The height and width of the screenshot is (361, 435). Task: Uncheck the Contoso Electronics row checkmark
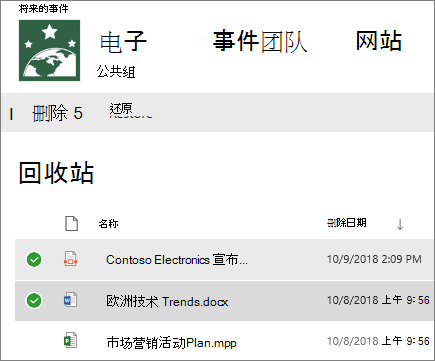[34, 260]
